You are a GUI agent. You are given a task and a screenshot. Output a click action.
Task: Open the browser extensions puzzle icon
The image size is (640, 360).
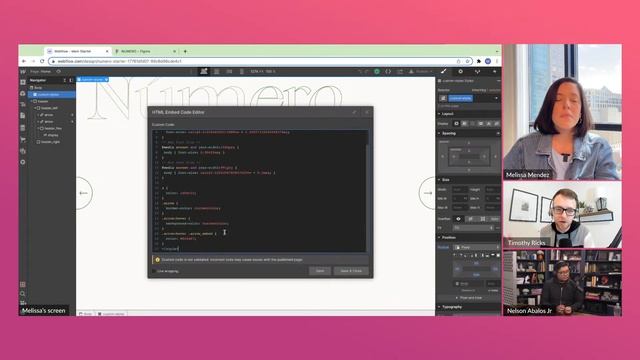pos(479,61)
